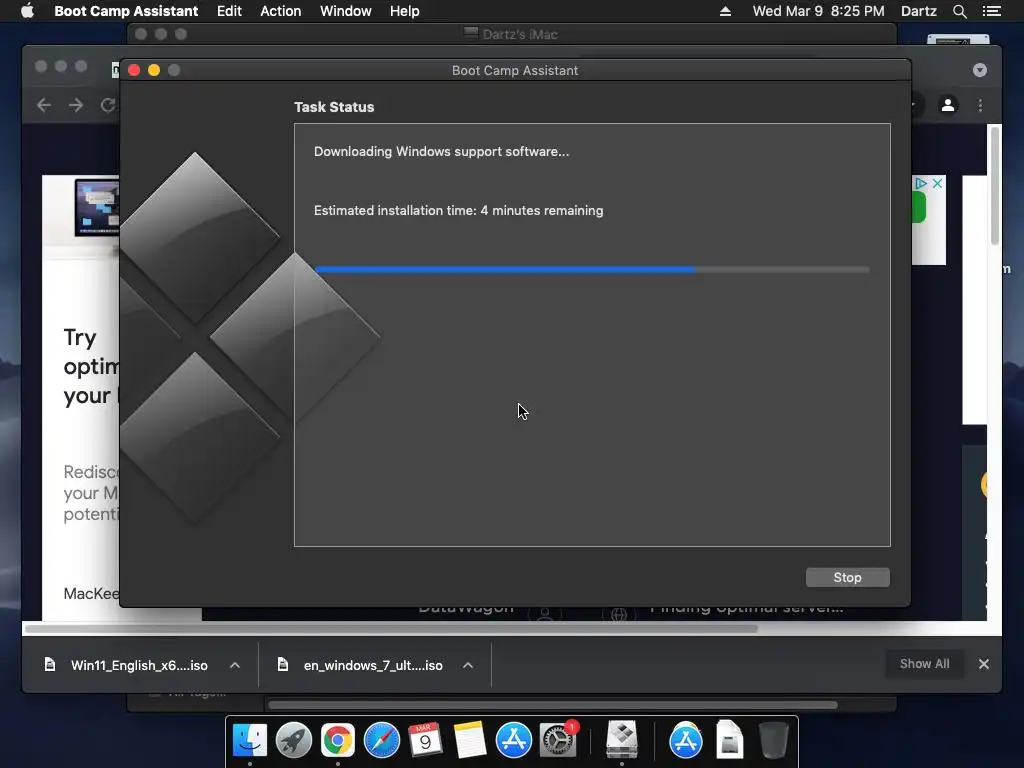Close the ad using X icon

coord(937,184)
